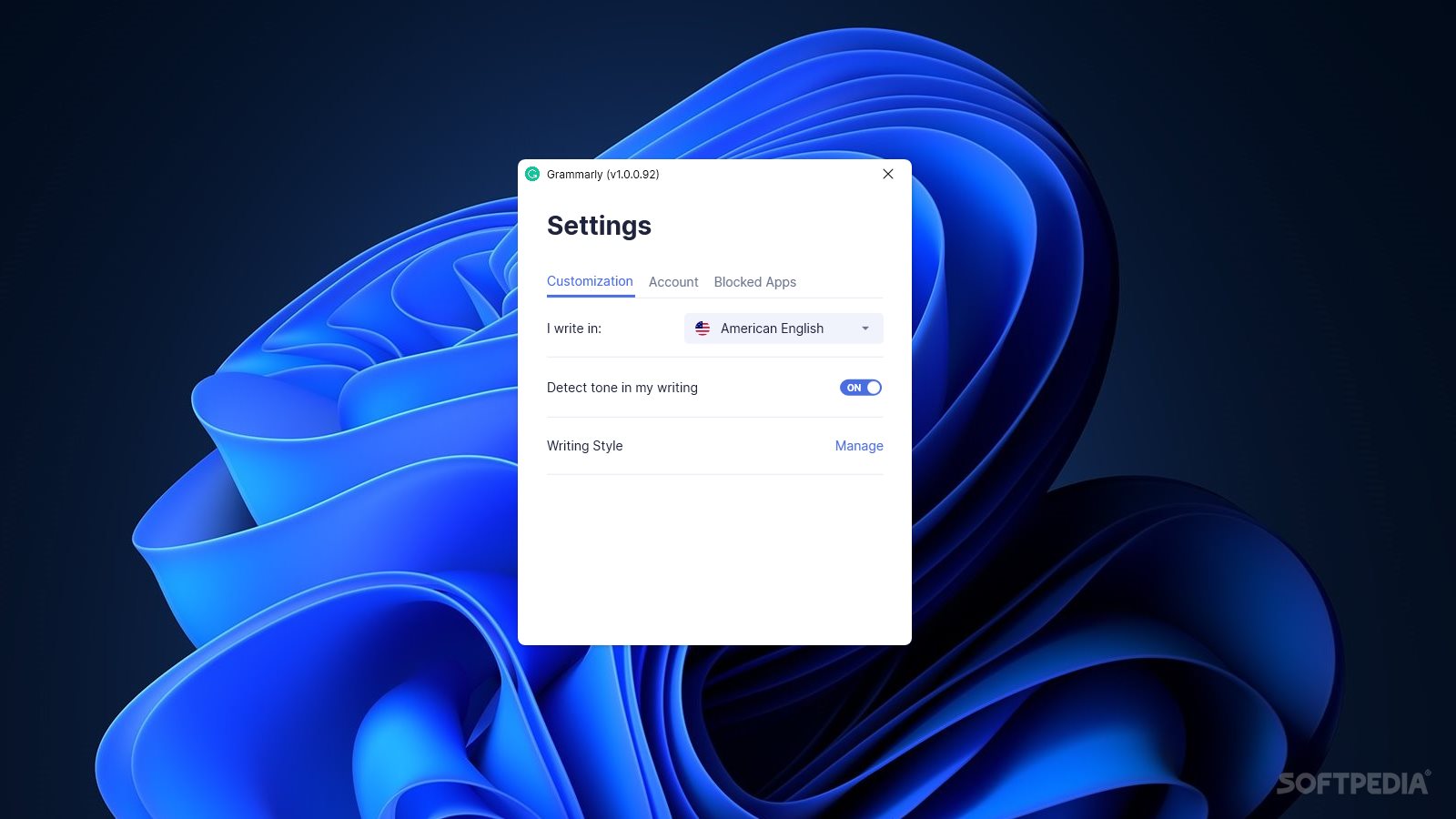1456x819 pixels.
Task: Click the 'Detect tone in my writing' label
Action: pos(622,388)
